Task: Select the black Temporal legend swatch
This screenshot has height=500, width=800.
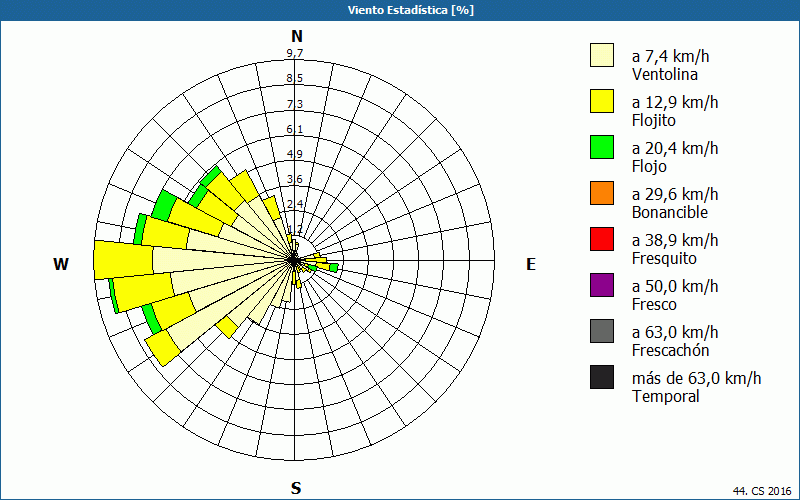Action: coord(601,377)
